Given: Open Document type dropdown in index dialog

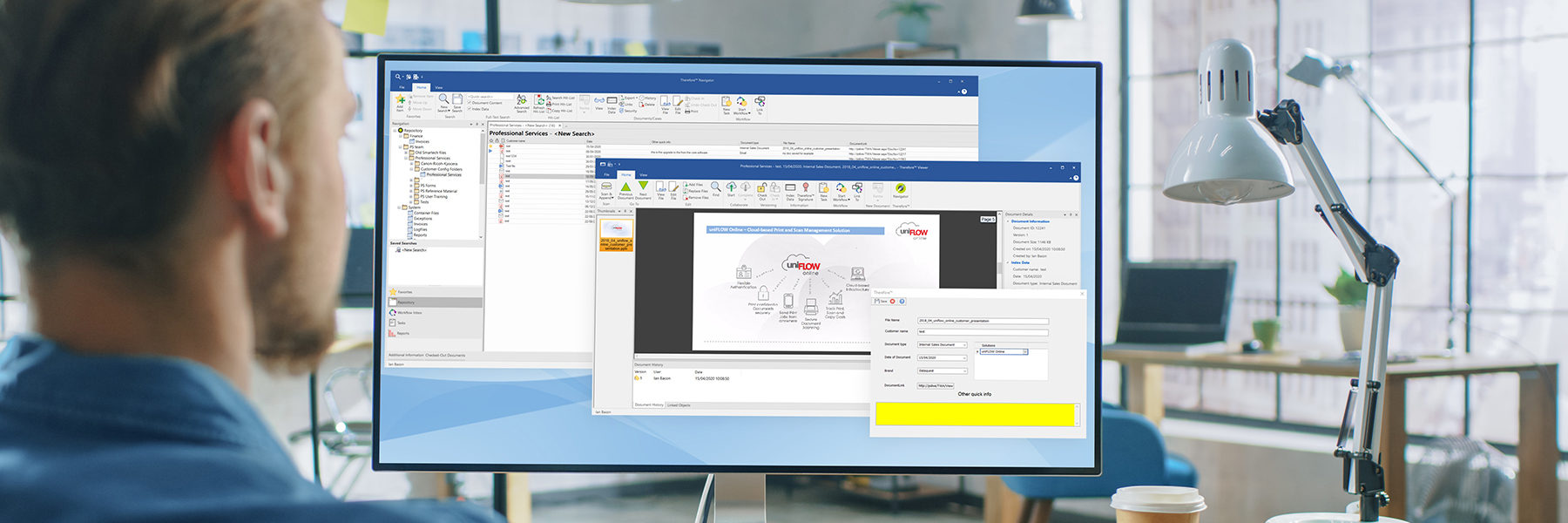Looking at the screenshot, I should [964, 345].
